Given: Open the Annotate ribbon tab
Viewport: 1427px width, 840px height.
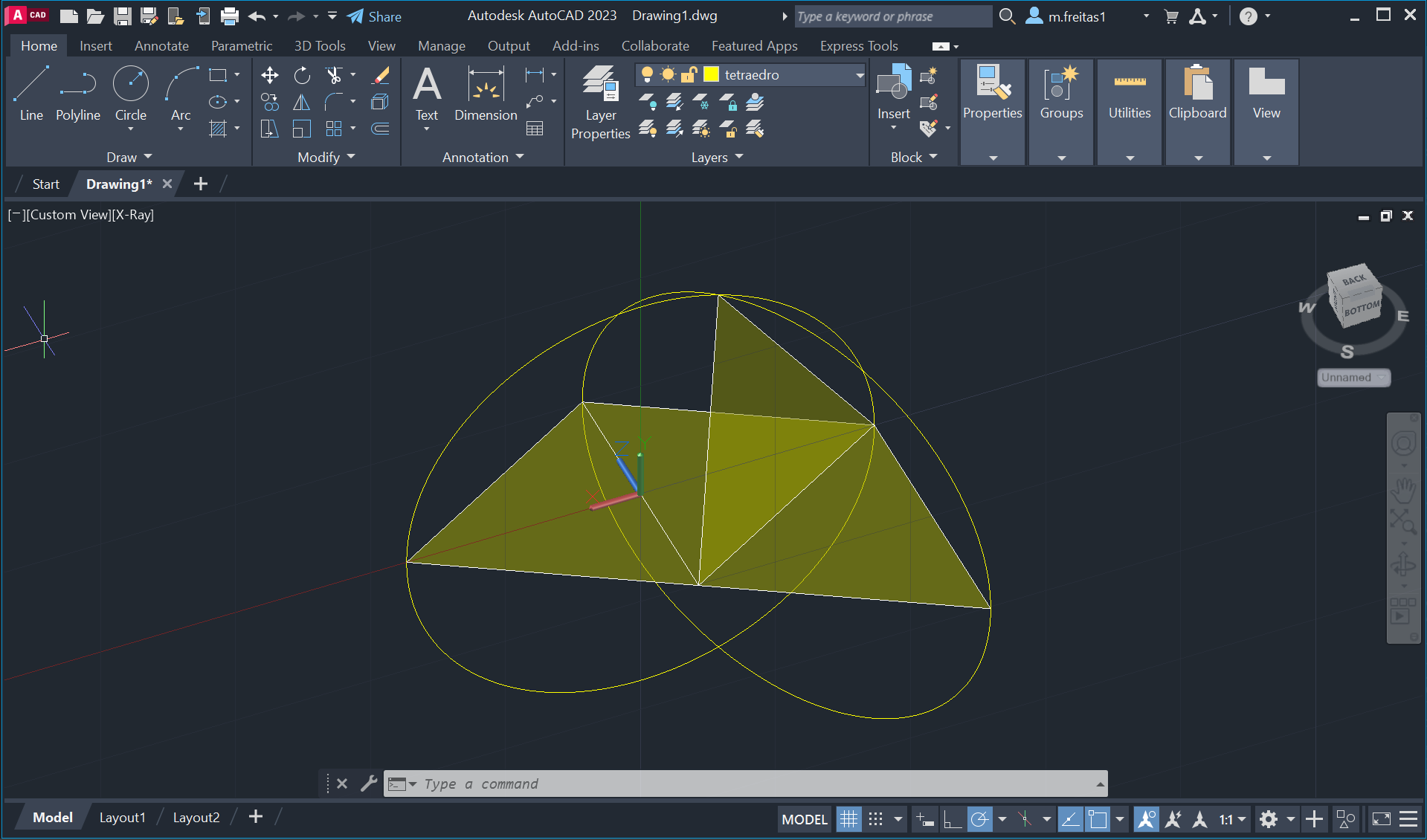Looking at the screenshot, I should coord(161,46).
